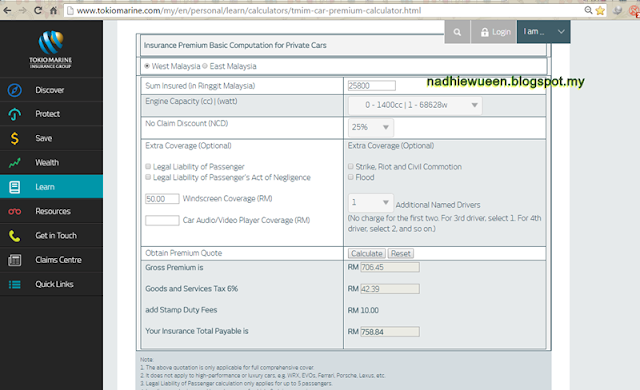This screenshot has height=390, width=640.
Task: Open the Claims Centre menu item
Action: (51, 260)
